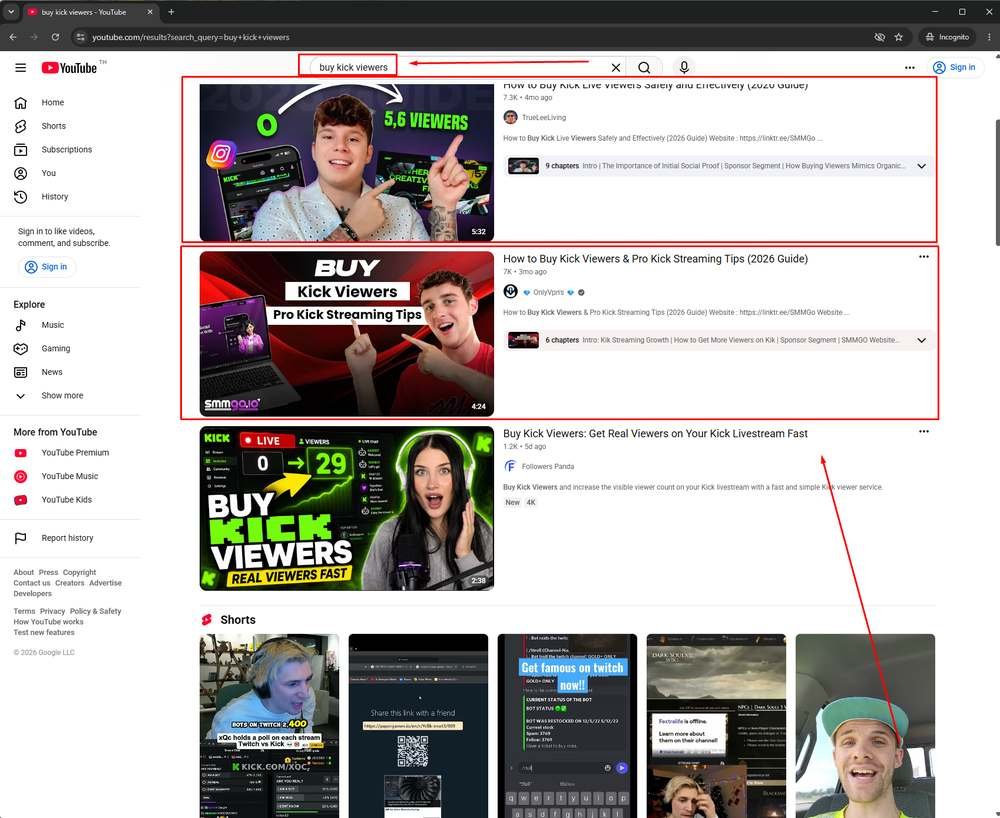Expand the 6 chapters dropdown
This screenshot has height=818, width=1000.
click(x=921, y=340)
